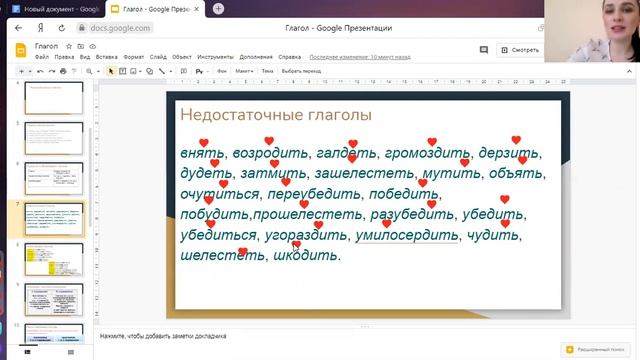The width and height of the screenshot is (640, 360).
Task: Activate the paint format tool
Action: click(74, 71)
